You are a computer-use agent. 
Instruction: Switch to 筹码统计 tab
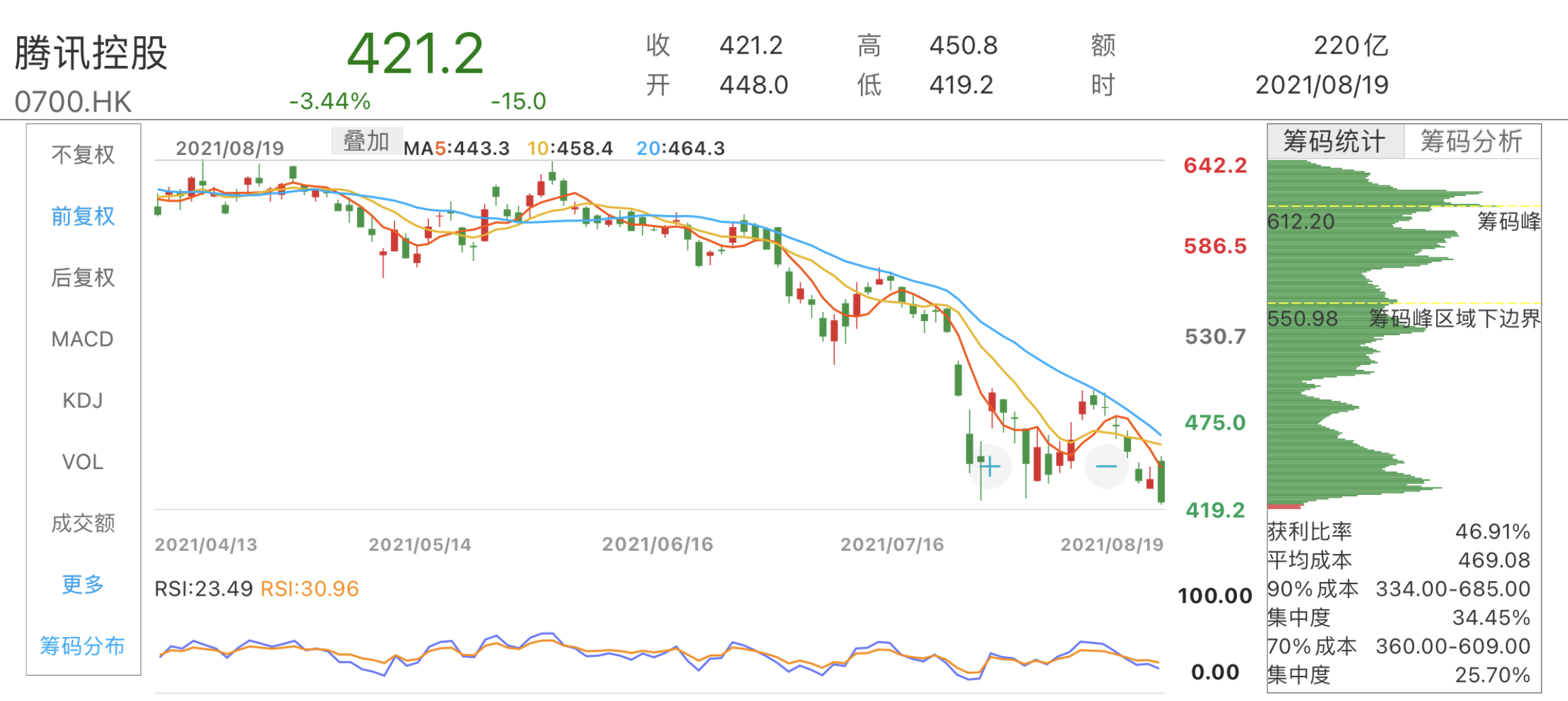pos(1335,141)
